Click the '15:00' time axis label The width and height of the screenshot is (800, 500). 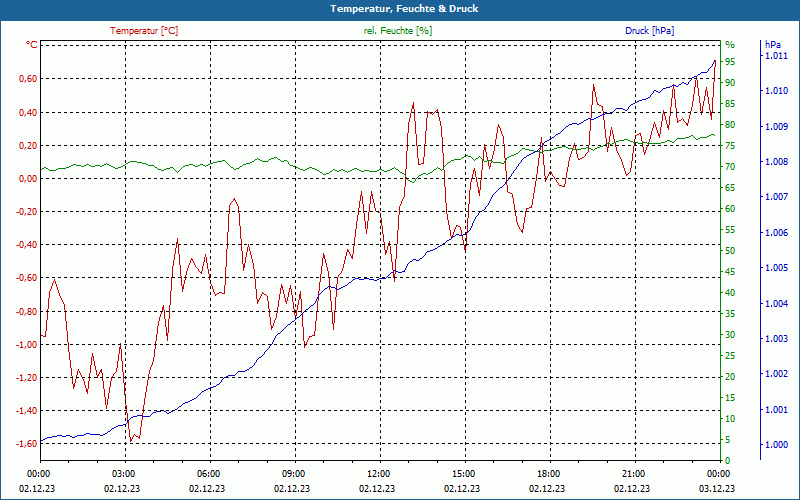(x=462, y=473)
